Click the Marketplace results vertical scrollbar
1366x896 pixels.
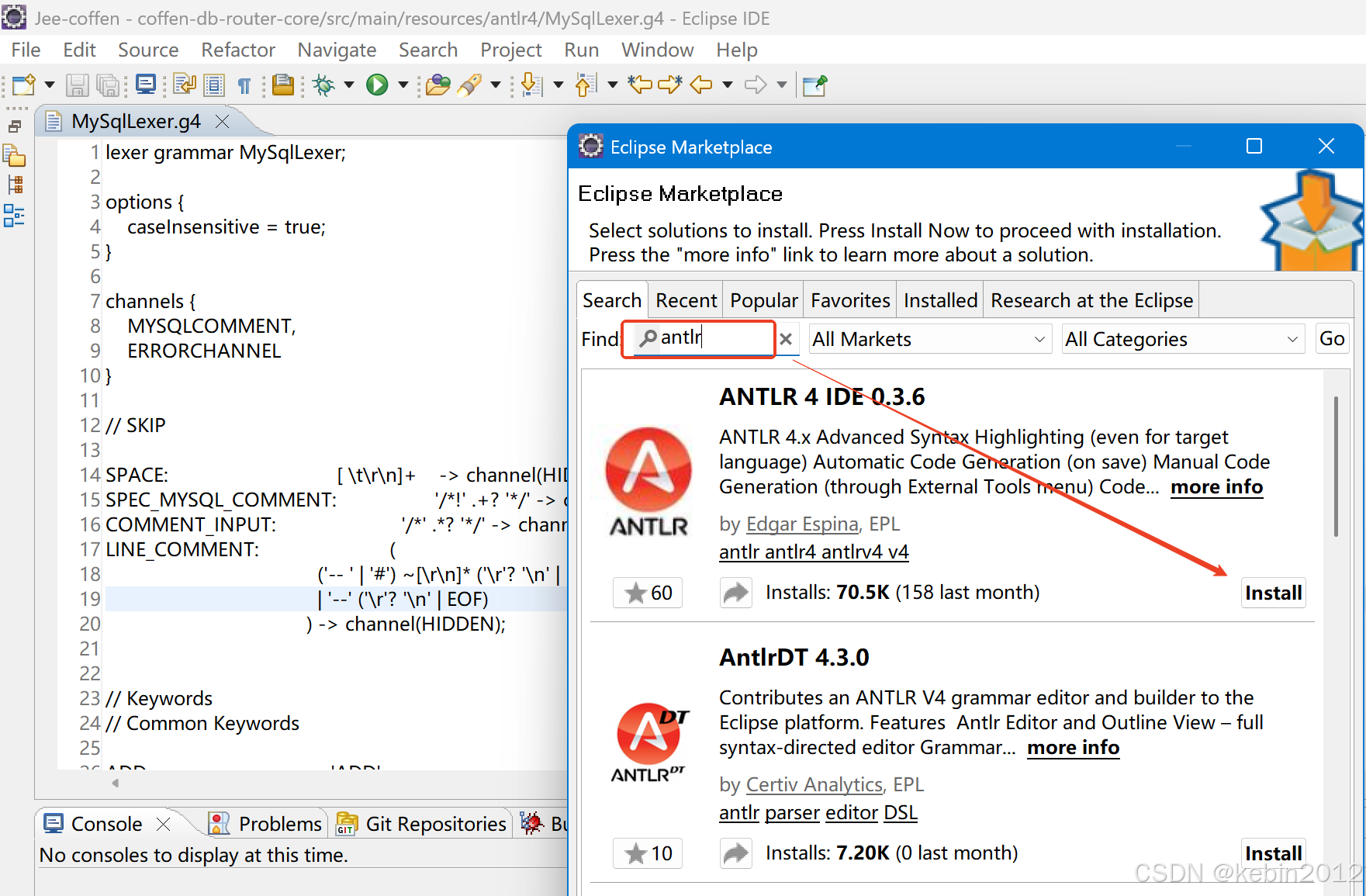pyautogui.click(x=1336, y=465)
